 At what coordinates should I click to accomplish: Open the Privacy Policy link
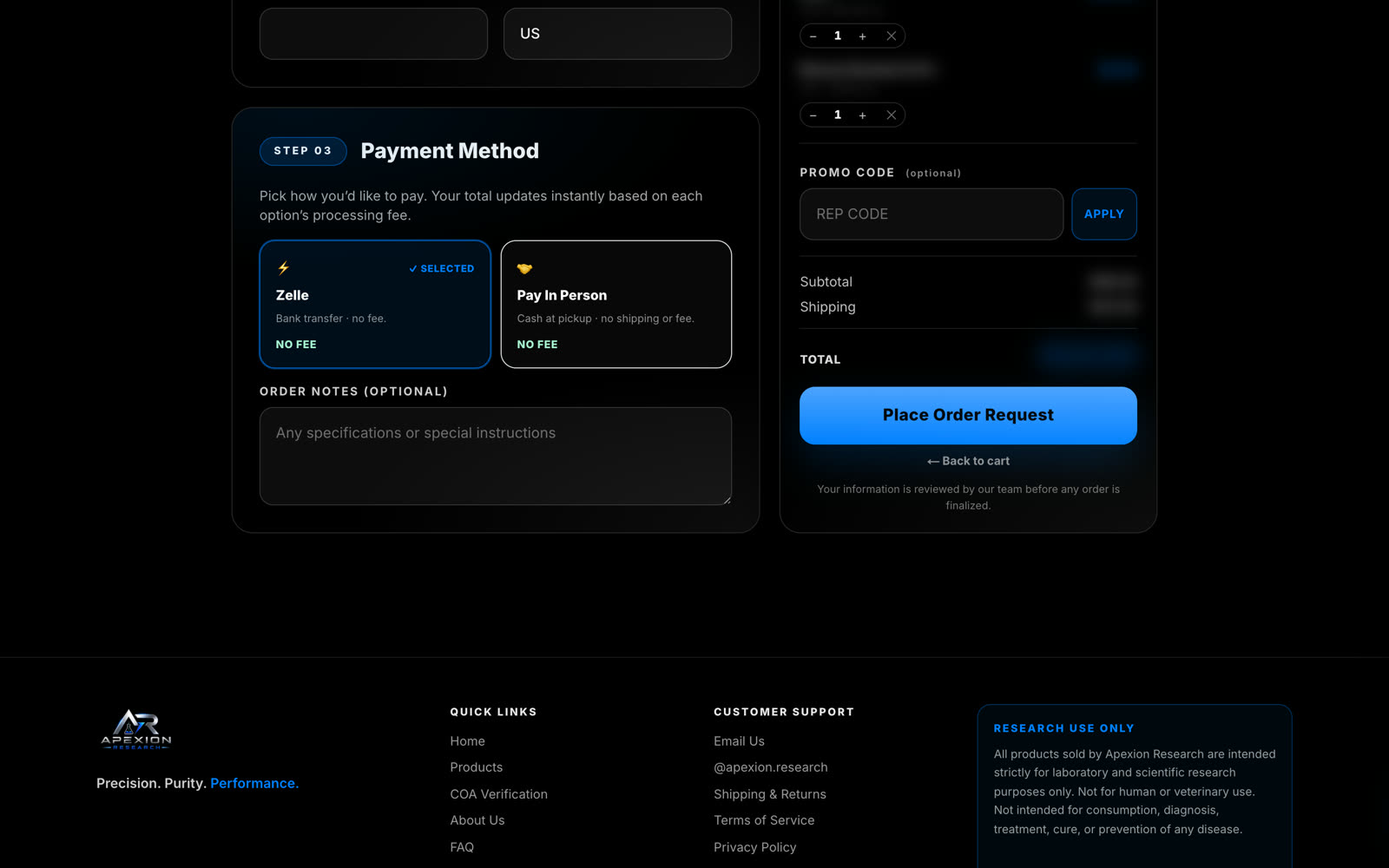[x=754, y=847]
